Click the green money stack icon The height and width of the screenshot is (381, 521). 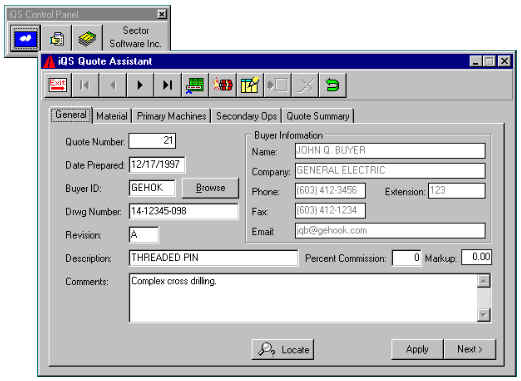click(87, 39)
